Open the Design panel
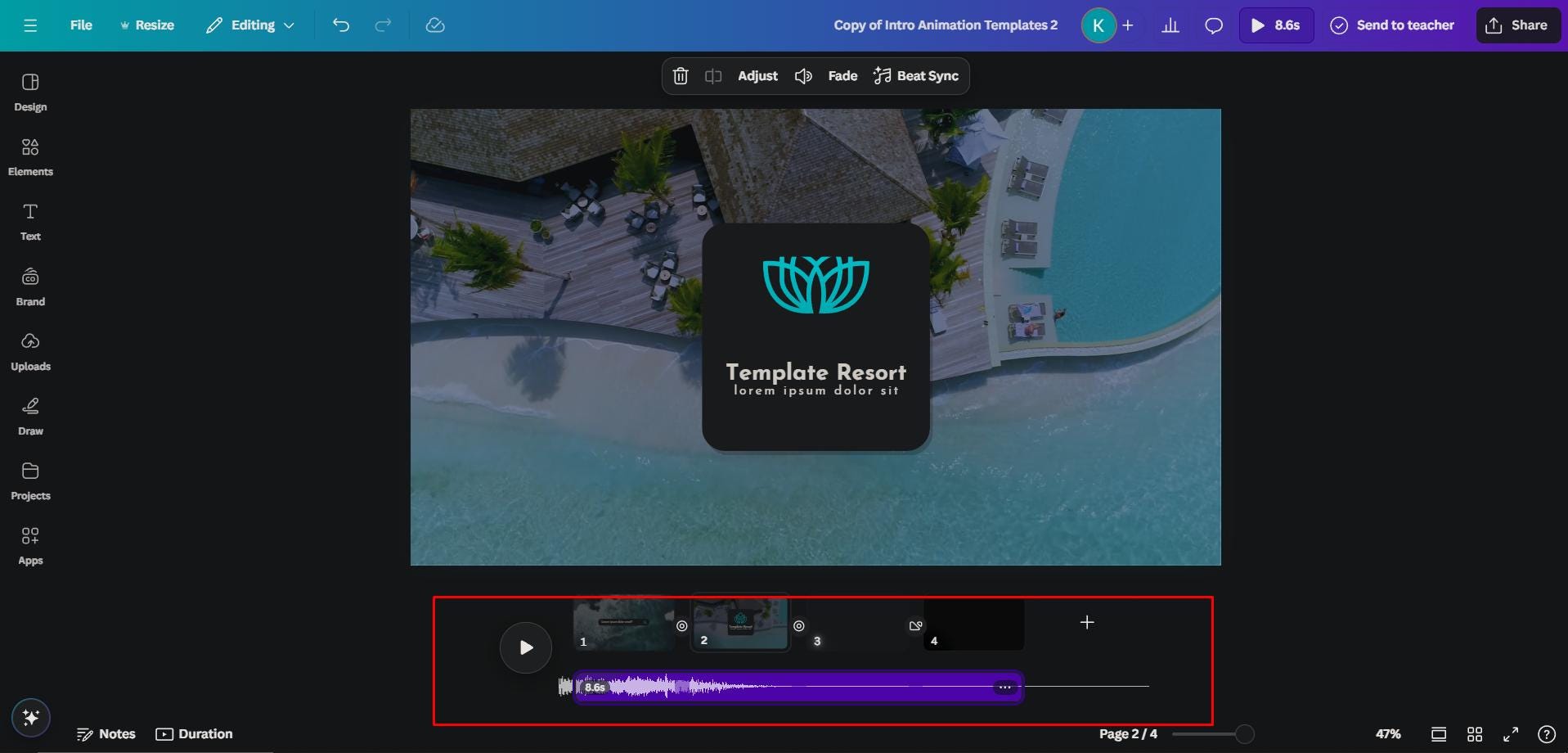The image size is (1568, 753). 30,92
